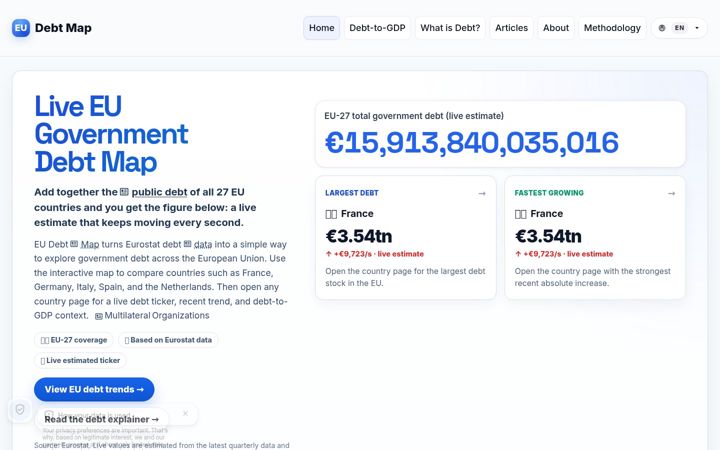Close the privacy notice popup
The width and height of the screenshot is (720, 450).
click(x=186, y=413)
